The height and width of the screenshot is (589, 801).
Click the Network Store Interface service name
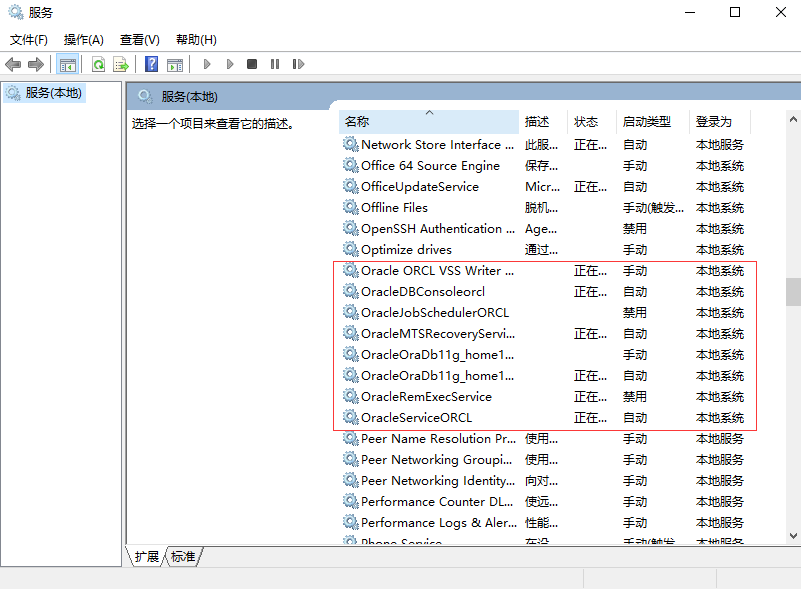[x=437, y=145]
